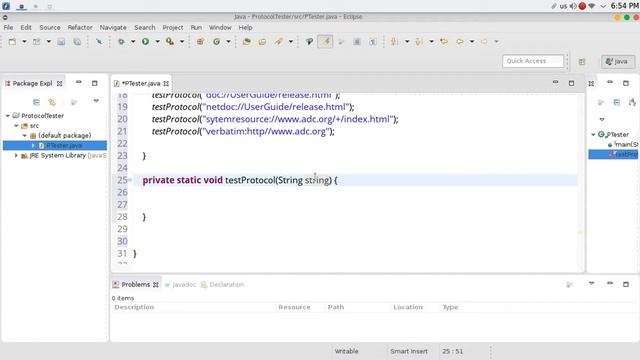Viewport: 640px width, 360px height.
Task: Collapse the default package node
Action: click(25, 136)
